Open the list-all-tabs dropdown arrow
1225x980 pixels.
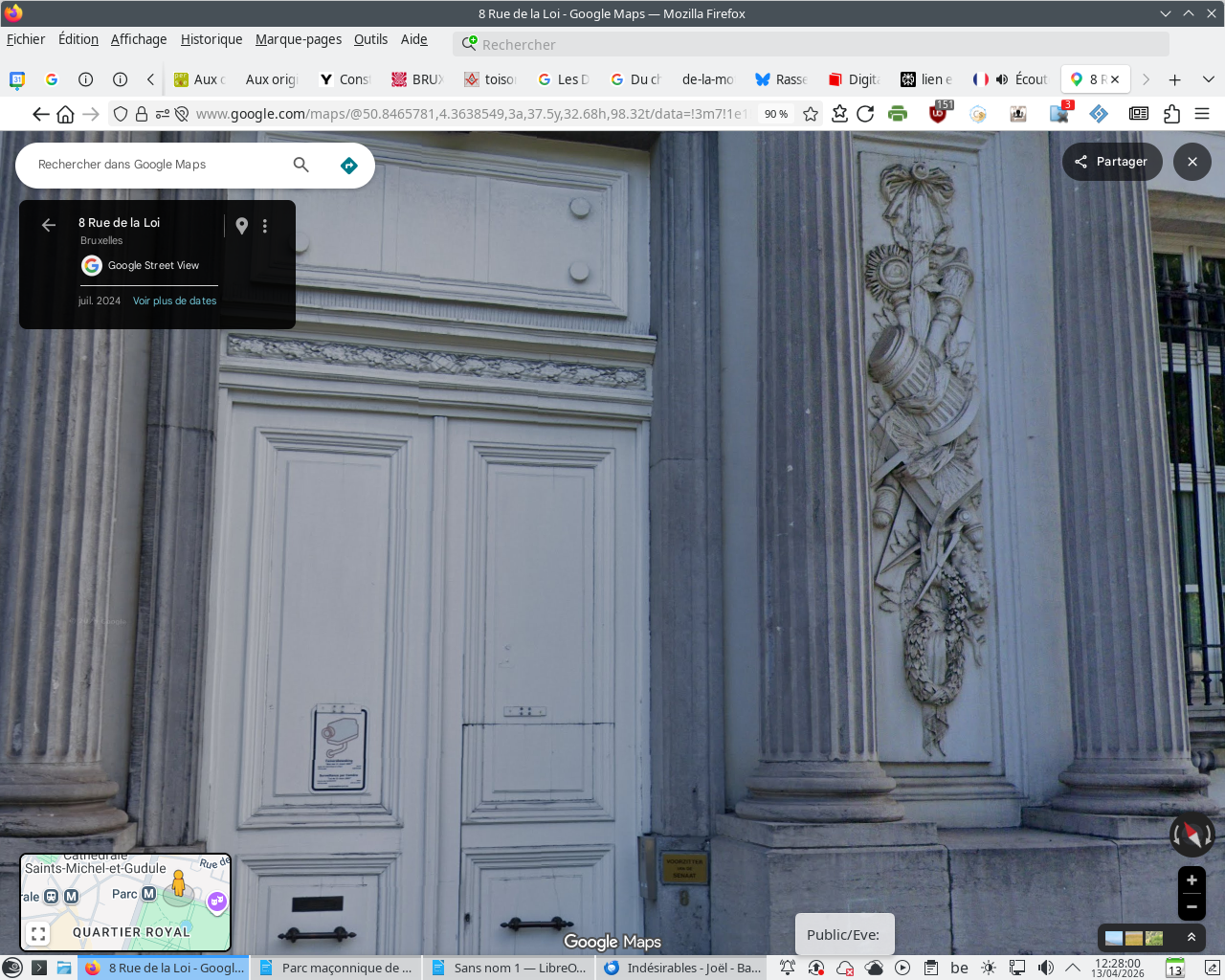pos(1208,79)
